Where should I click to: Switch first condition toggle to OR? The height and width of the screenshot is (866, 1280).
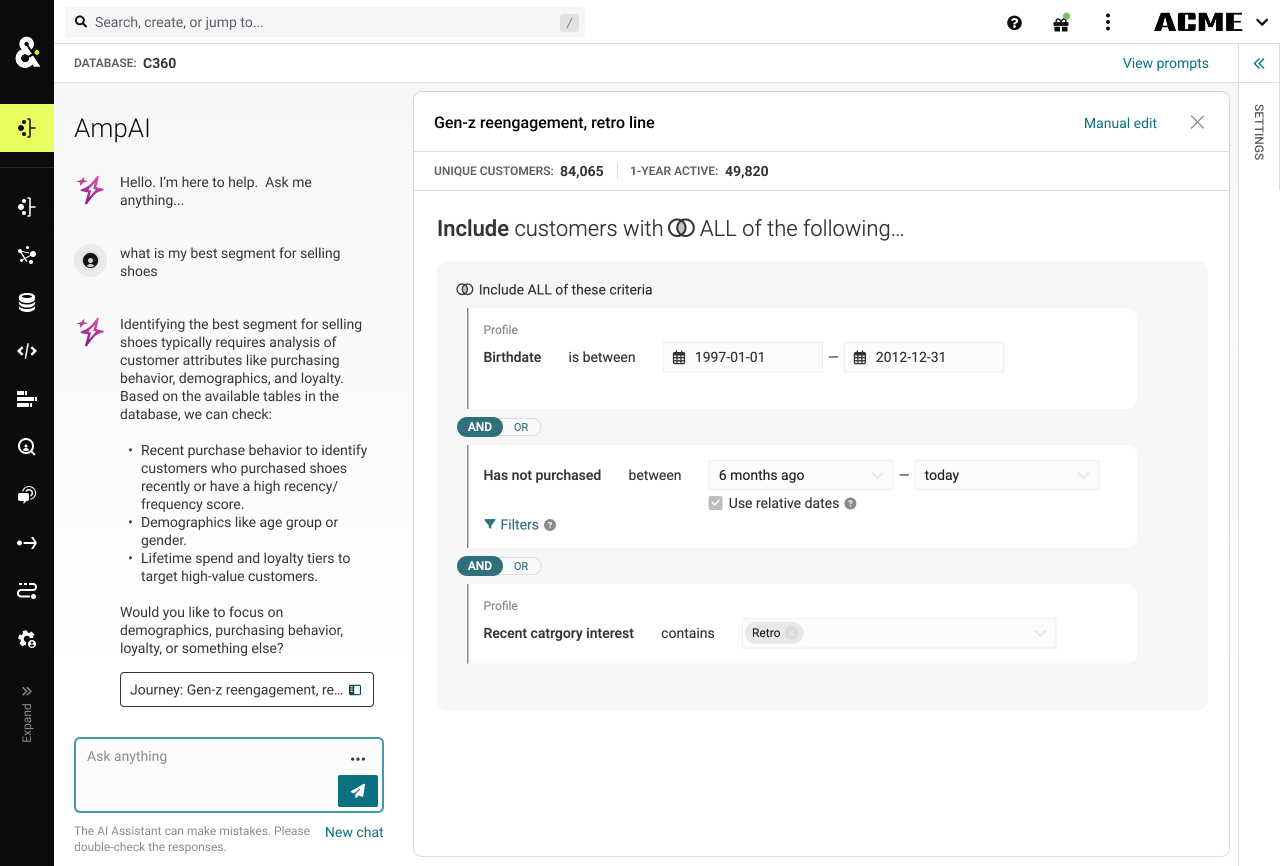point(521,427)
